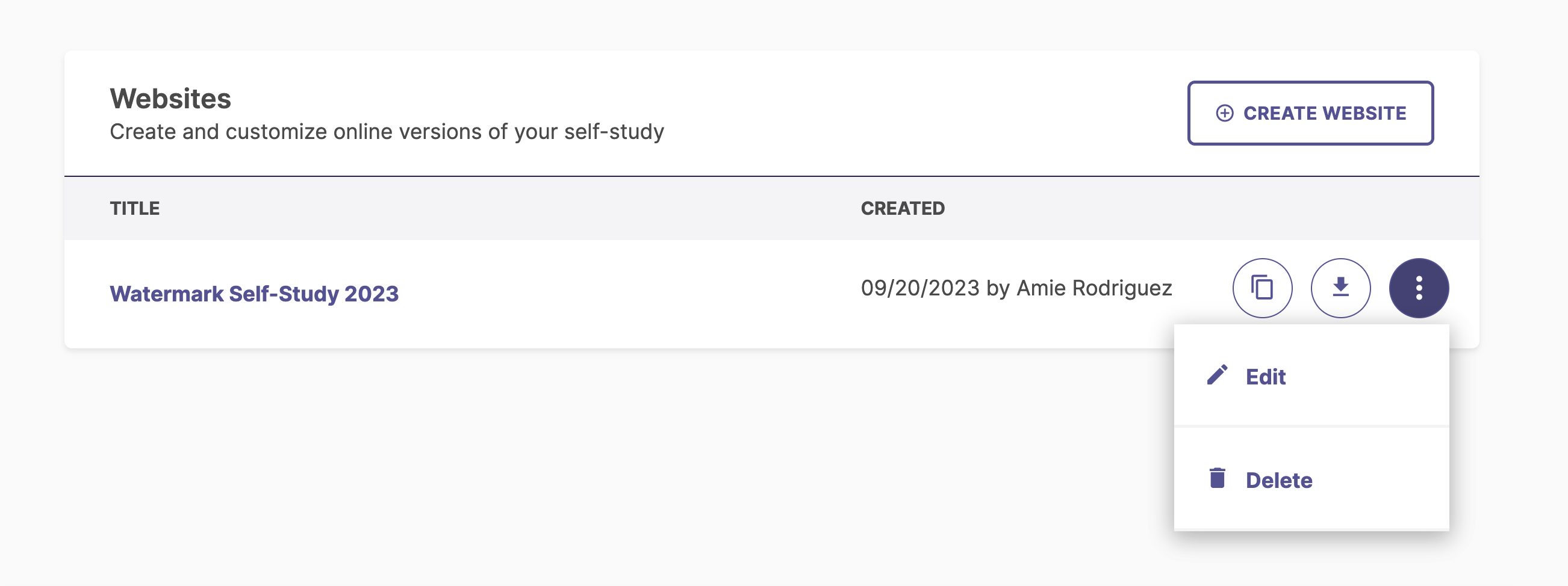The height and width of the screenshot is (586, 1568).
Task: Open the Watermark Self-Study 2023 link
Action: 254,294
